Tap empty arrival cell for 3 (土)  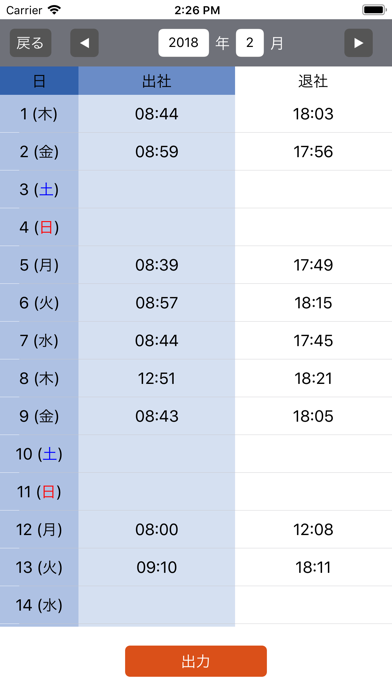point(157,190)
